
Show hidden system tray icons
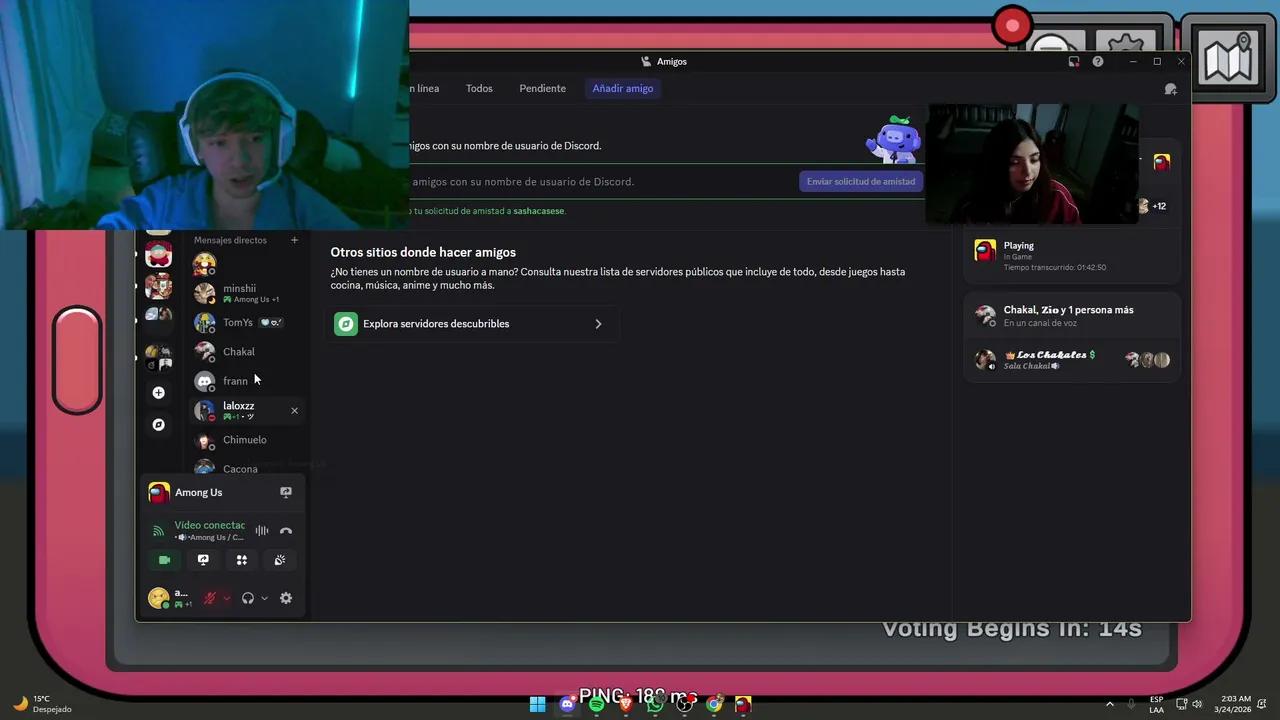tap(1109, 704)
